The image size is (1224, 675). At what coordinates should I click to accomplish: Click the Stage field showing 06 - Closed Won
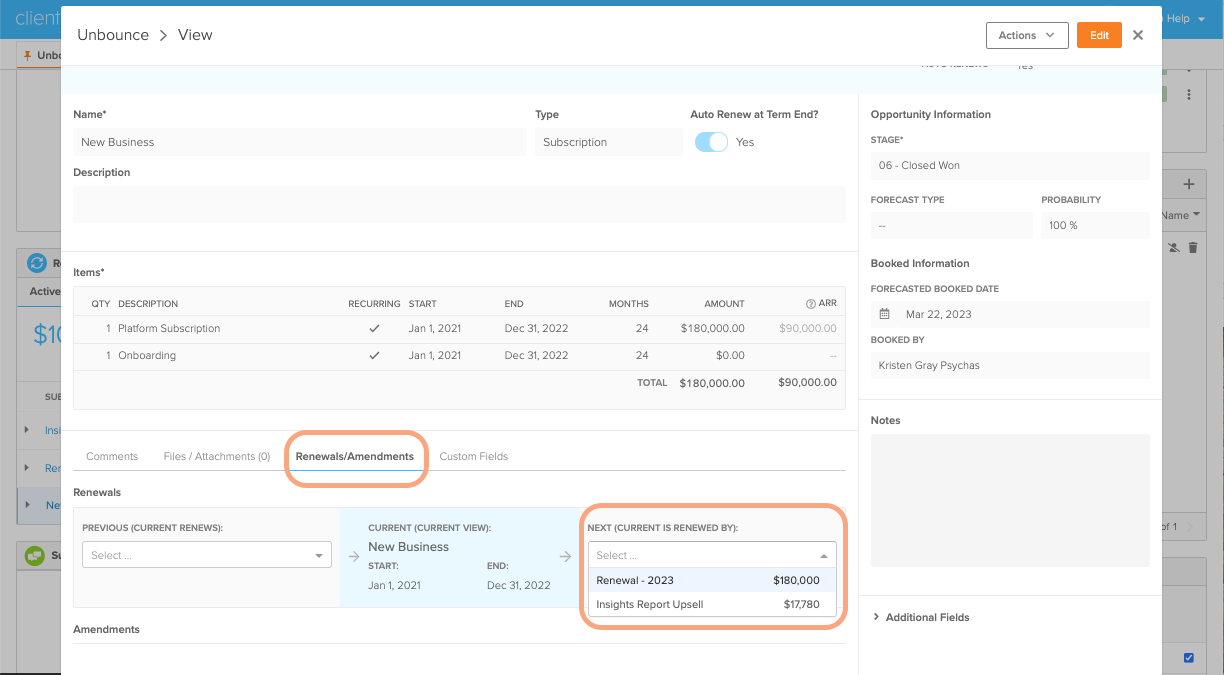[1010, 165]
